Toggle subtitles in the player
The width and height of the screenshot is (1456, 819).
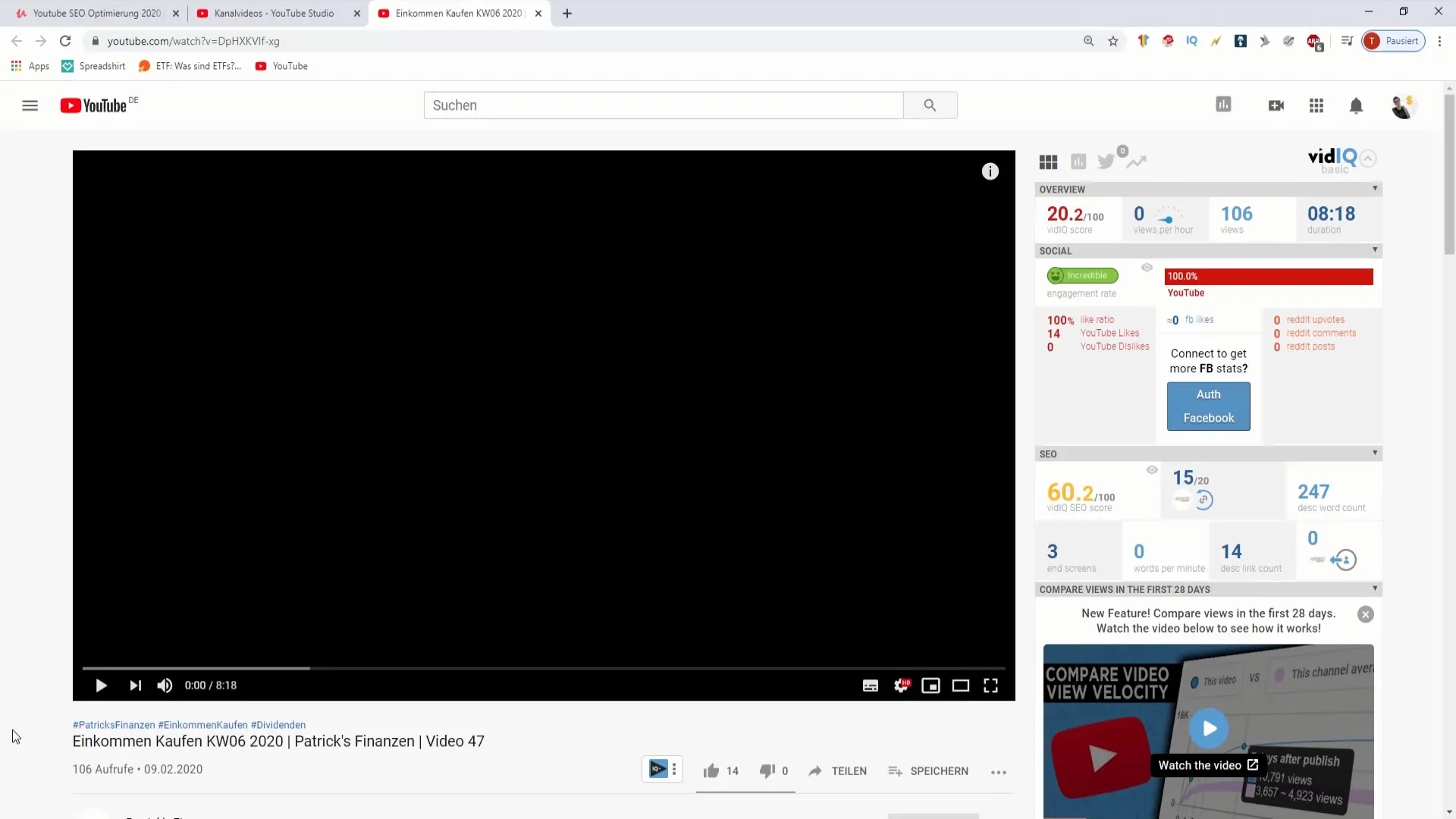(x=871, y=686)
